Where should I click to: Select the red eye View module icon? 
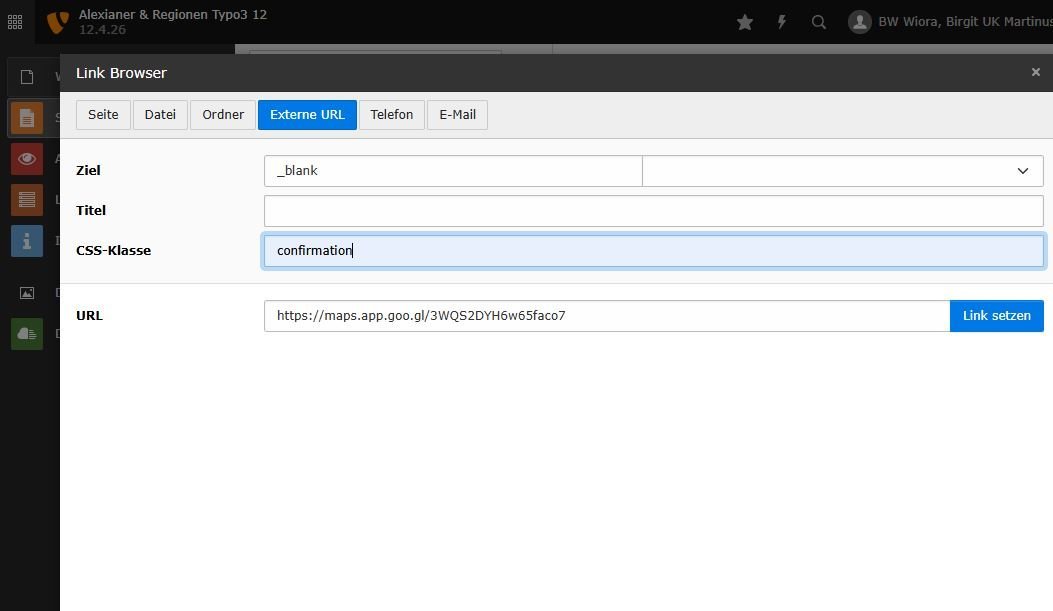27,159
